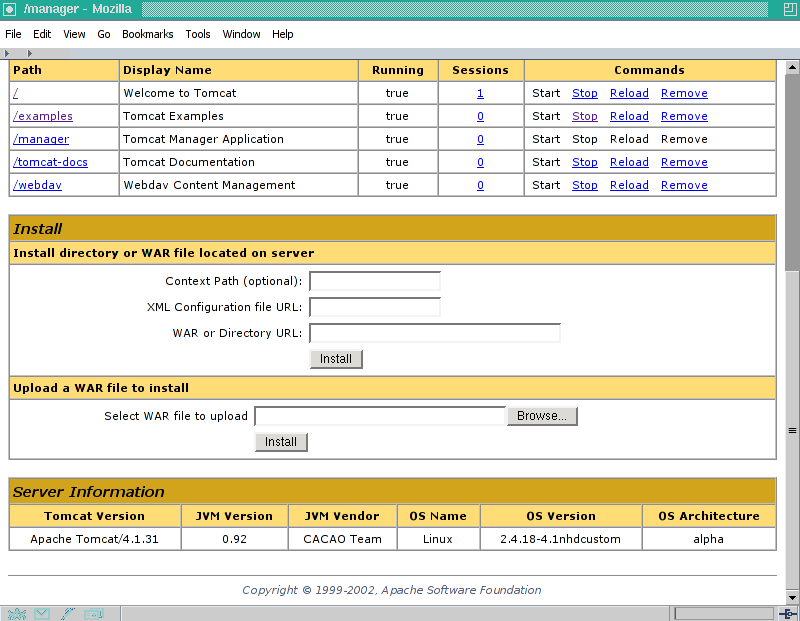Open the File menu
The width and height of the screenshot is (800, 621).
(x=13, y=34)
